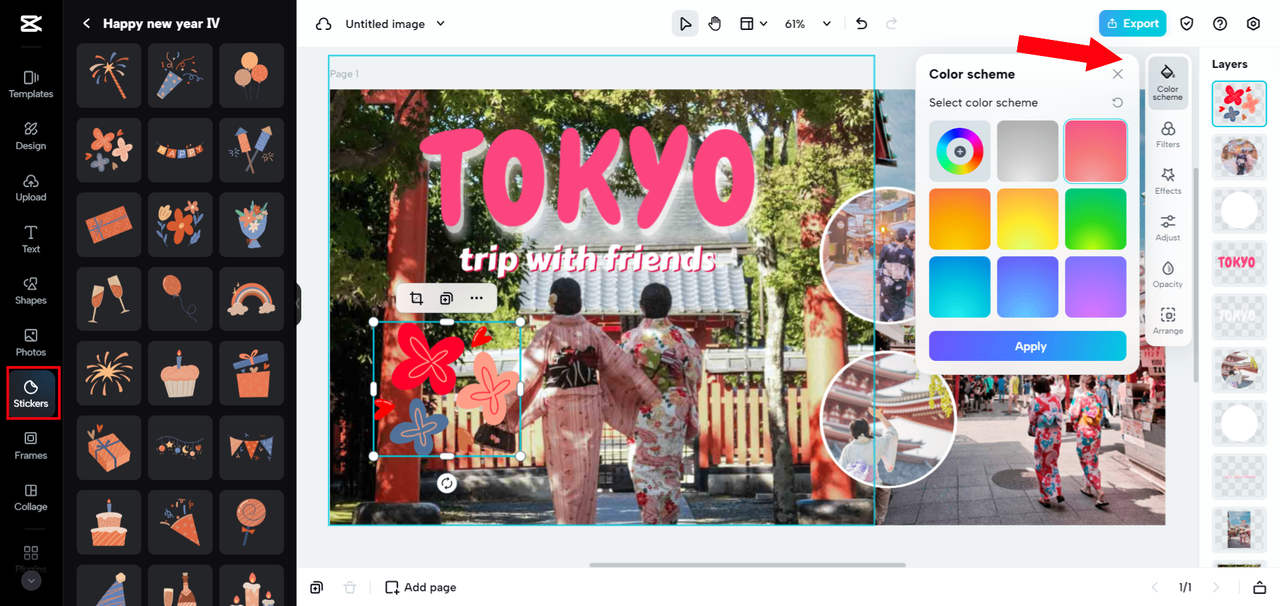
Task: Activate the Hand pan tool
Action: [x=715, y=24]
